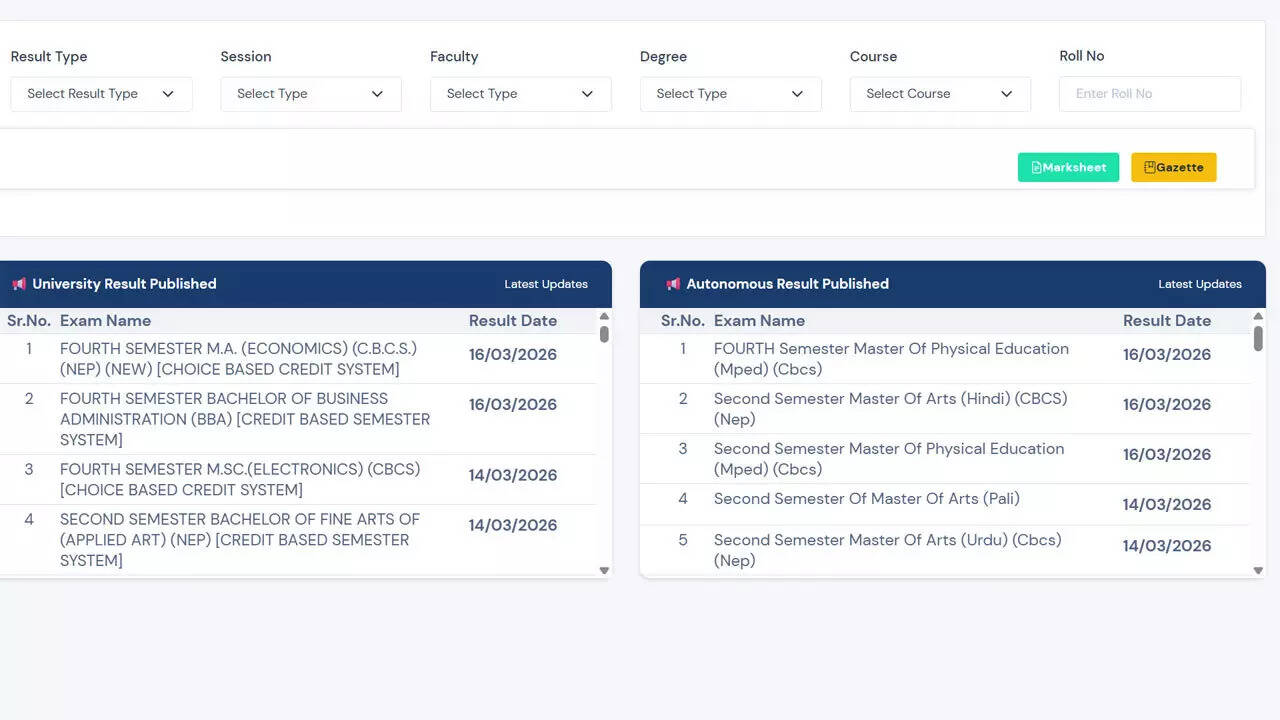Image resolution: width=1280 pixels, height=720 pixels.
Task: Open the Select Course dropdown
Action: pyautogui.click(x=940, y=94)
